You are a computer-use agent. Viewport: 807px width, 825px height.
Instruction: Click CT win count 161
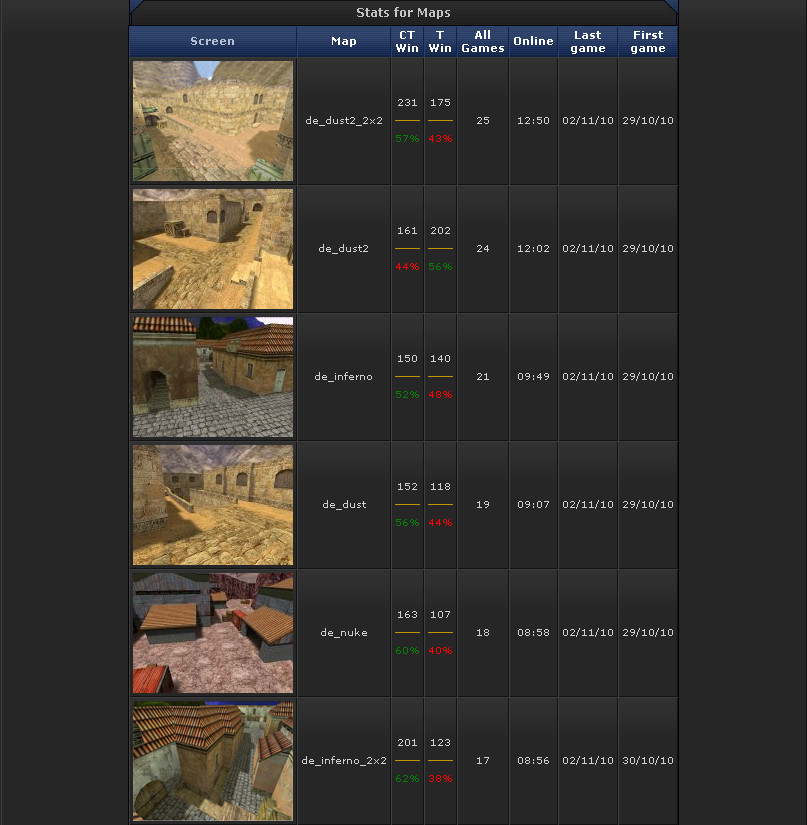[x=407, y=230]
